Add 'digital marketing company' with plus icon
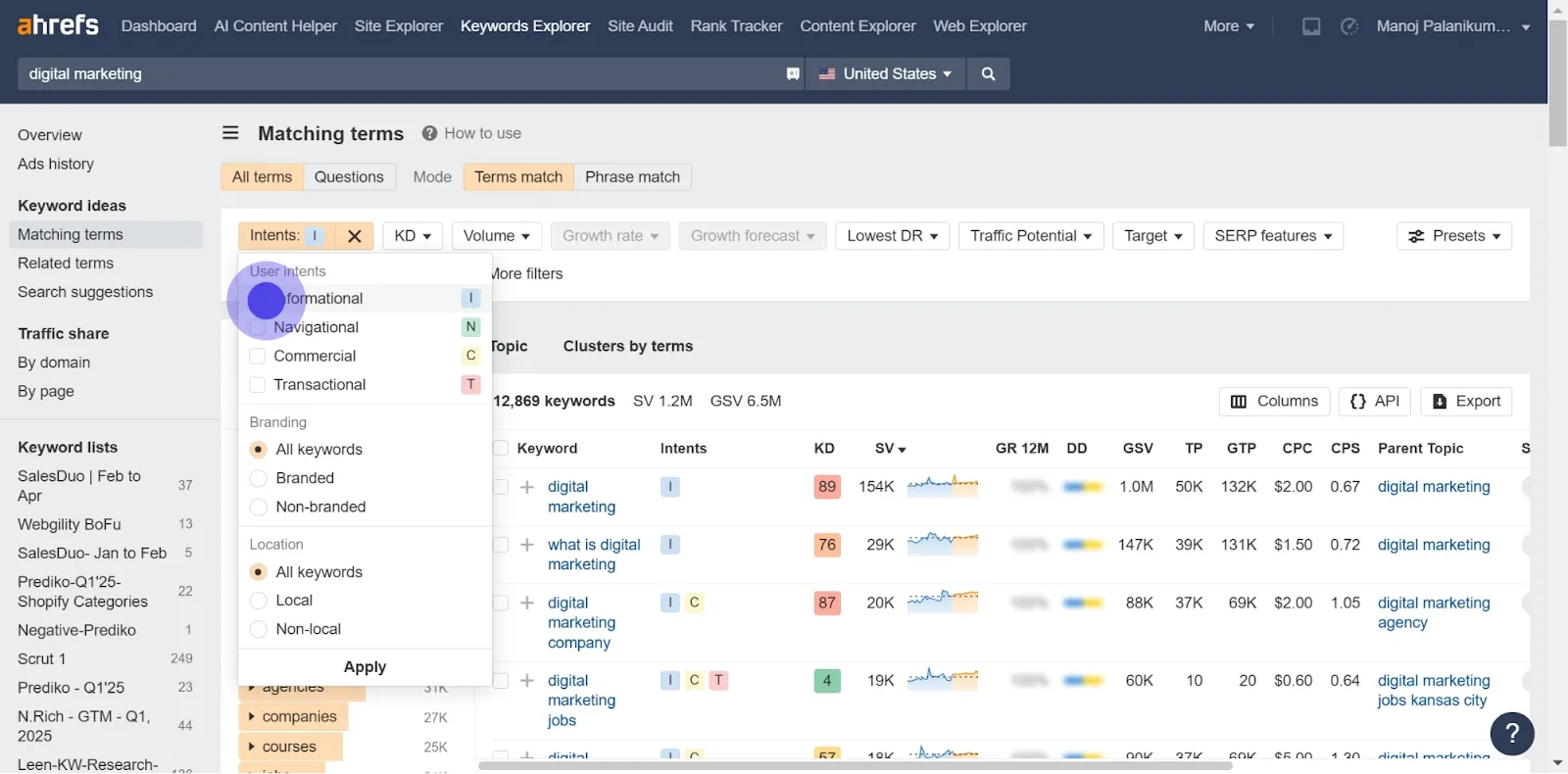 (527, 603)
